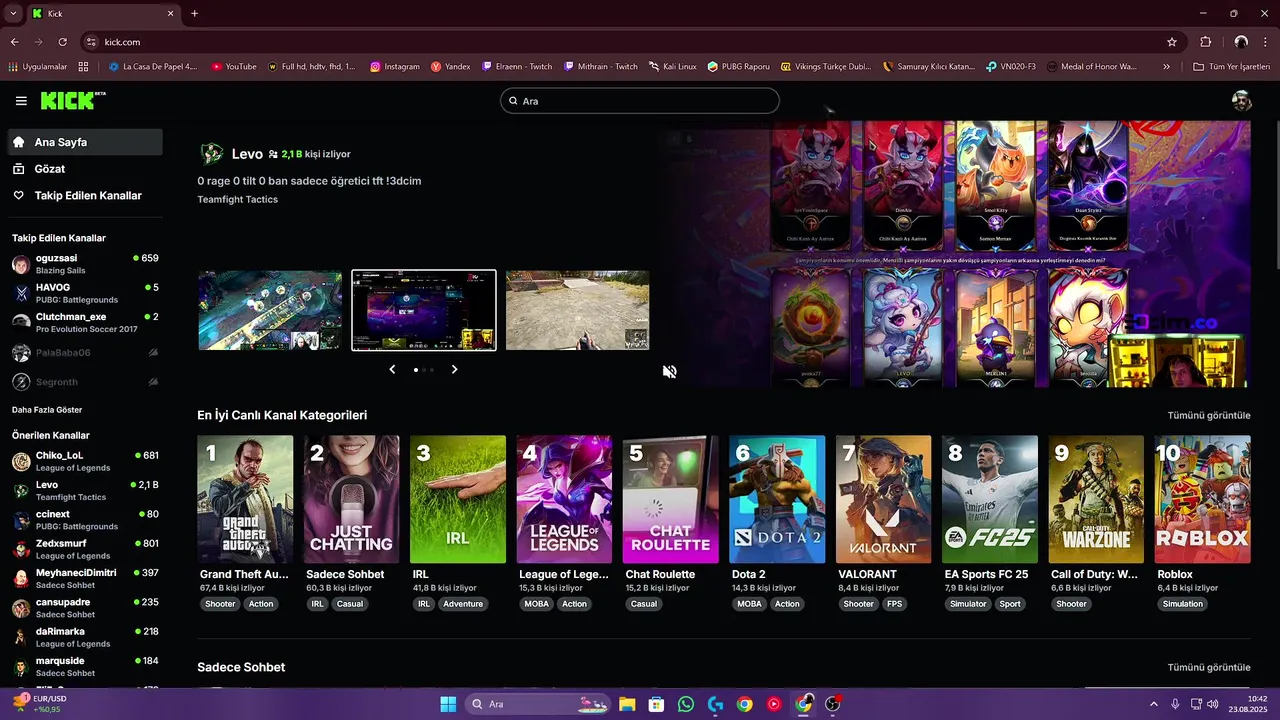Open the tab search dropdown arrow
This screenshot has width=1280, height=720.
14,14
